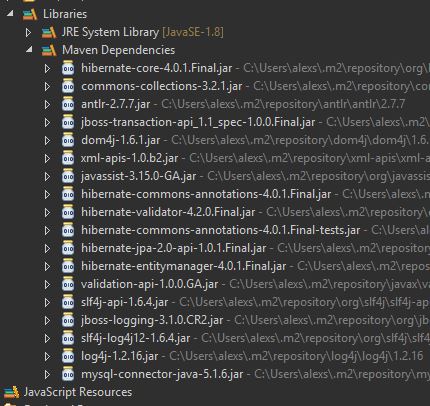Expand hibernate-entitymanager-4.0.1.Final.jar node
The height and width of the screenshot is (406, 430).
tap(47, 266)
